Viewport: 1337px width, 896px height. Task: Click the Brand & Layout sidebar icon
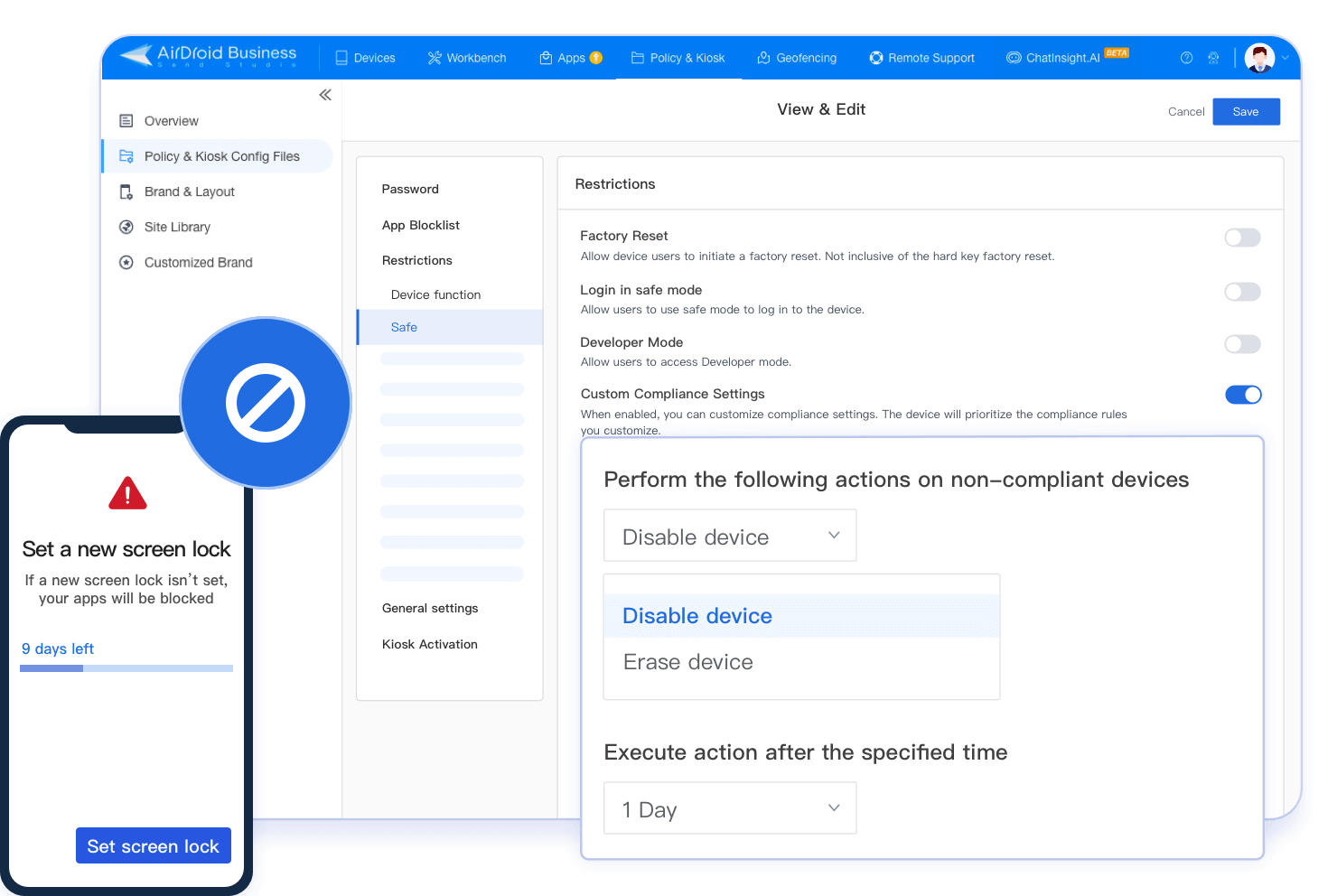pyautogui.click(x=126, y=191)
